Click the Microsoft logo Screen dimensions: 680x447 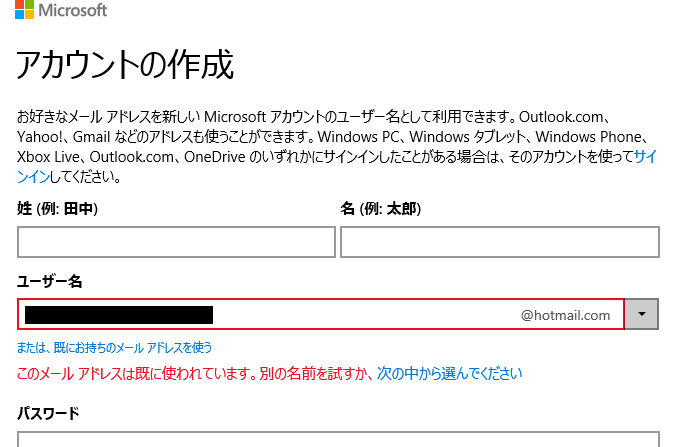(61, 10)
